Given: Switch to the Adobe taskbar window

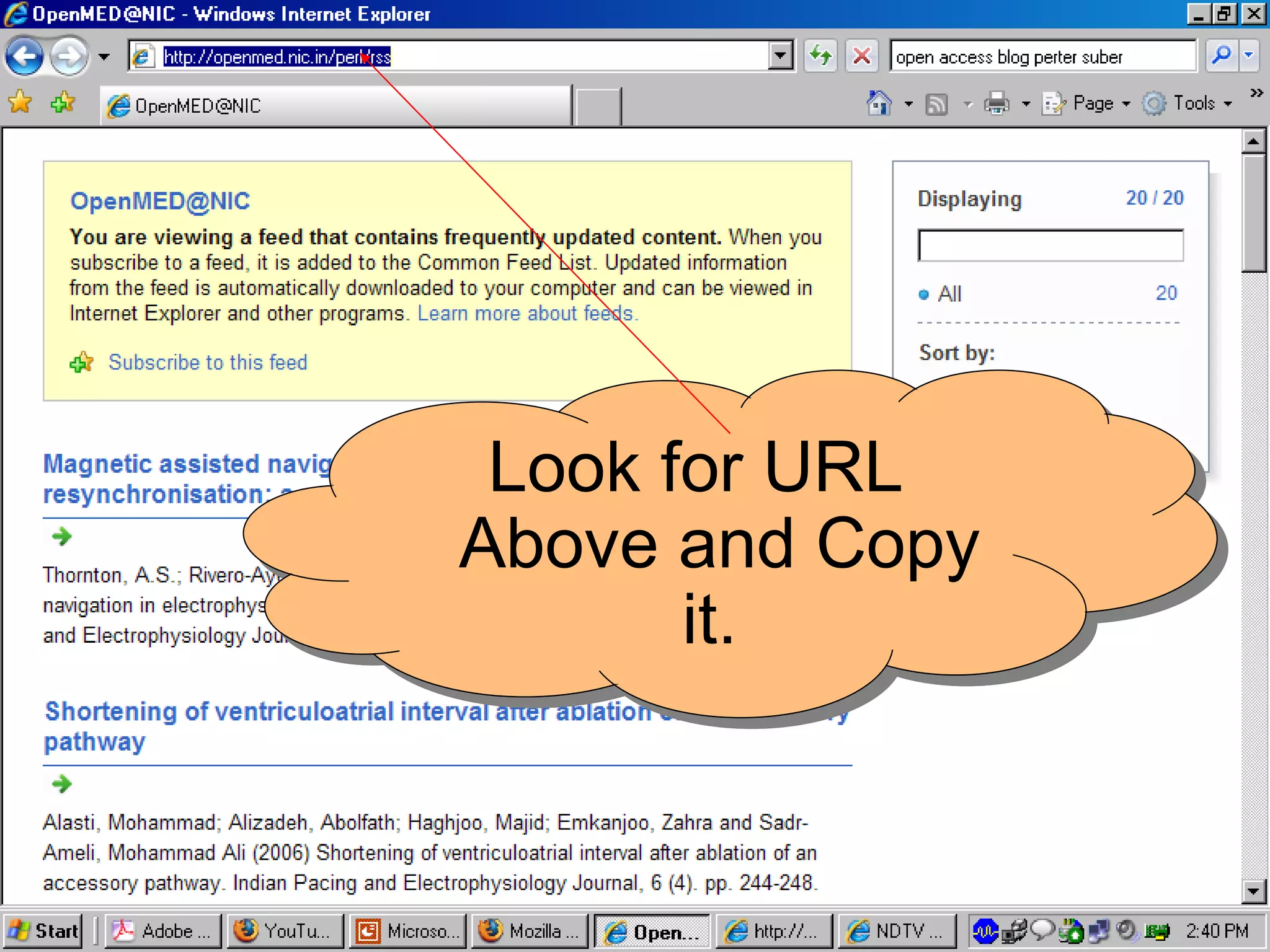Looking at the screenshot, I should click(x=162, y=931).
